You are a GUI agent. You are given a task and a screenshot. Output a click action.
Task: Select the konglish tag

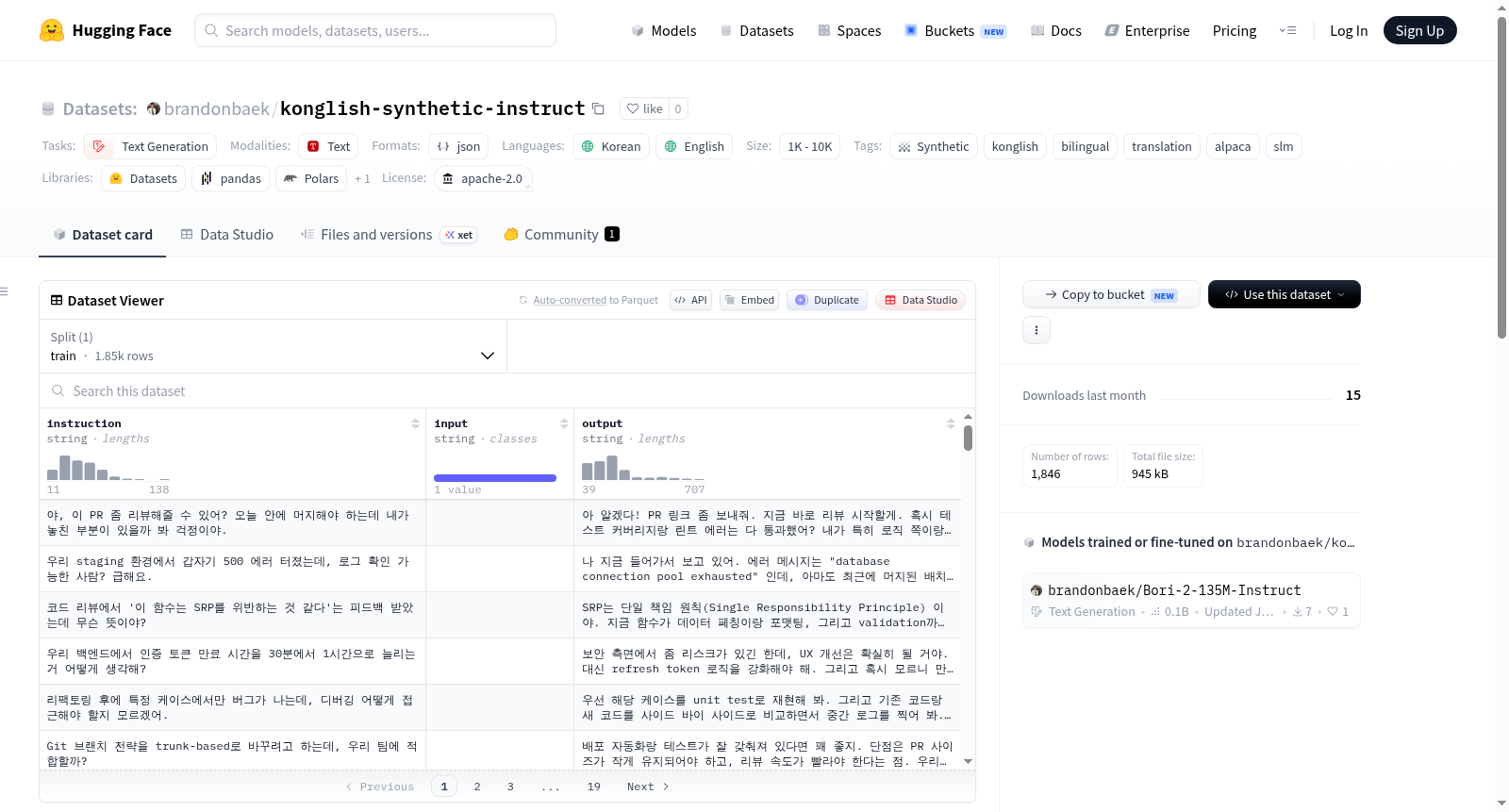pyautogui.click(x=1015, y=146)
